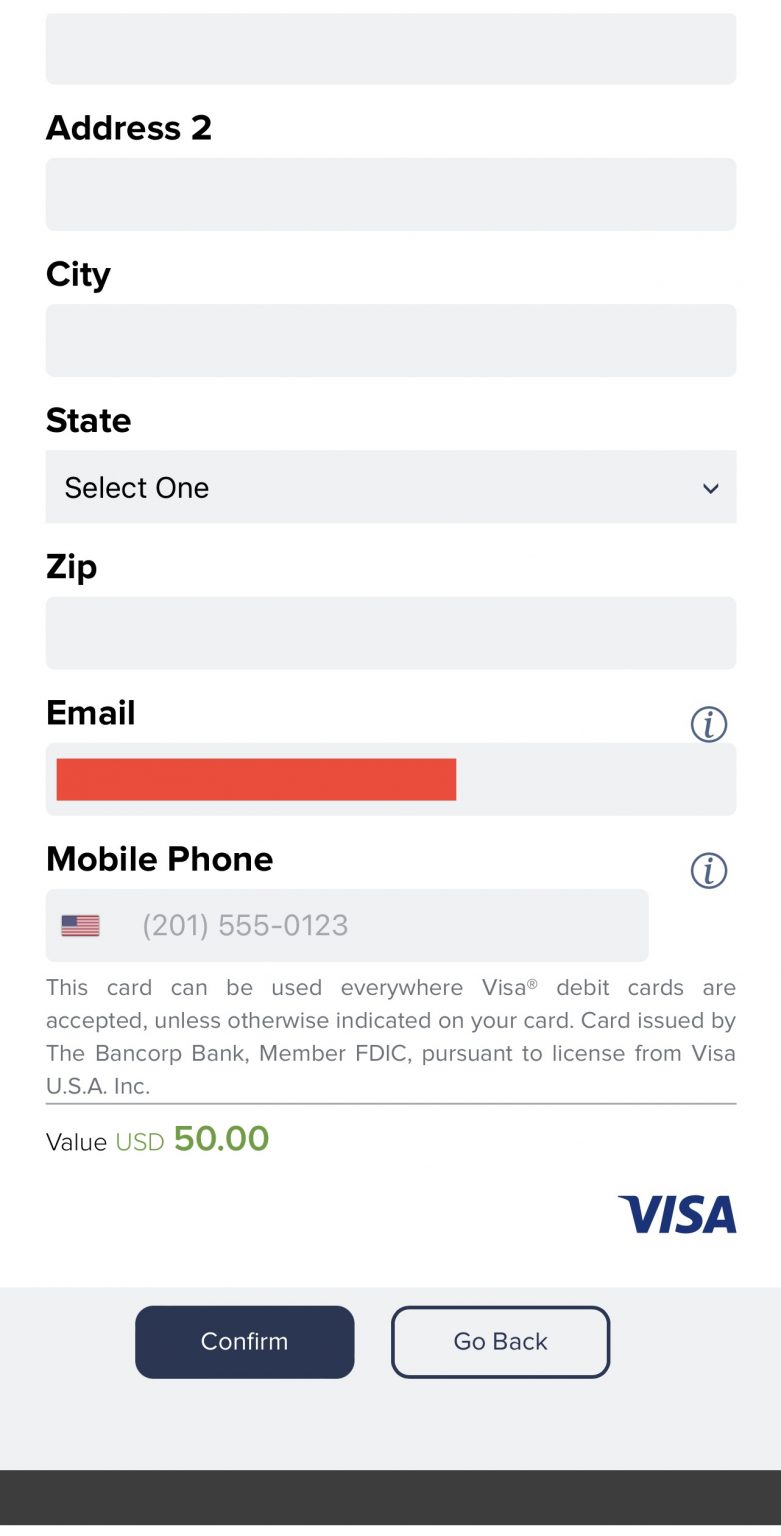781x1536 pixels.
Task: Expand the chevron on the State selector
Action: [x=710, y=488]
